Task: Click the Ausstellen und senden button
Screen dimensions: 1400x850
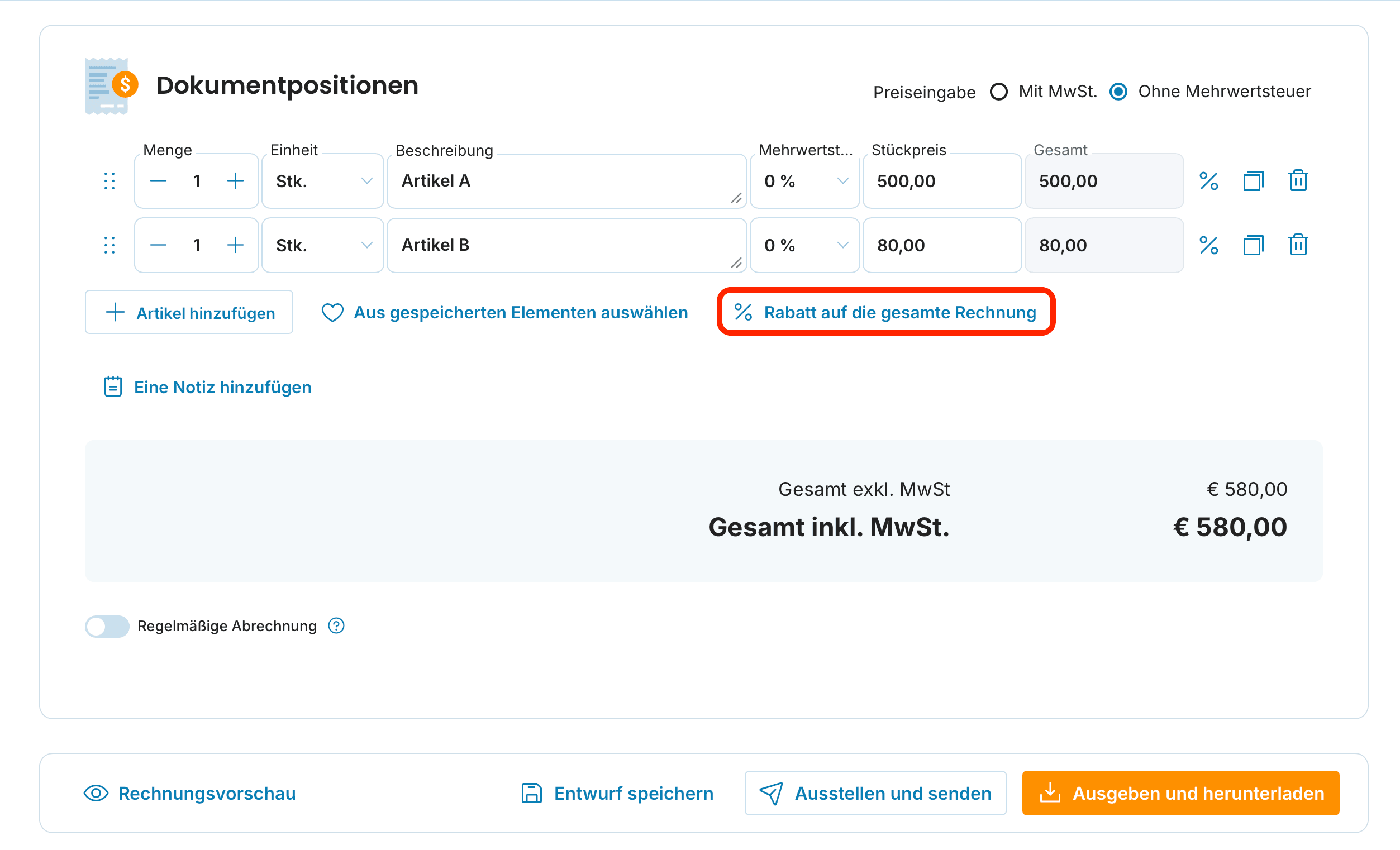Action: click(875, 793)
